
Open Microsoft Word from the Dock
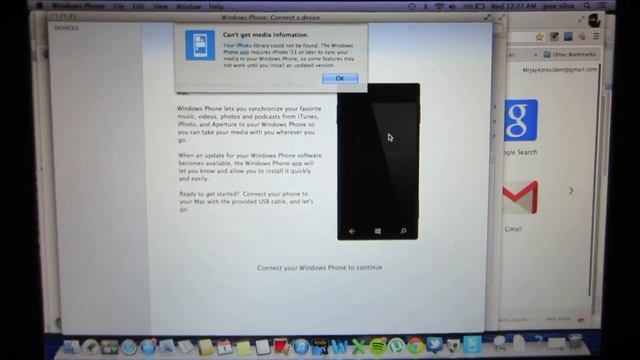click(339, 347)
